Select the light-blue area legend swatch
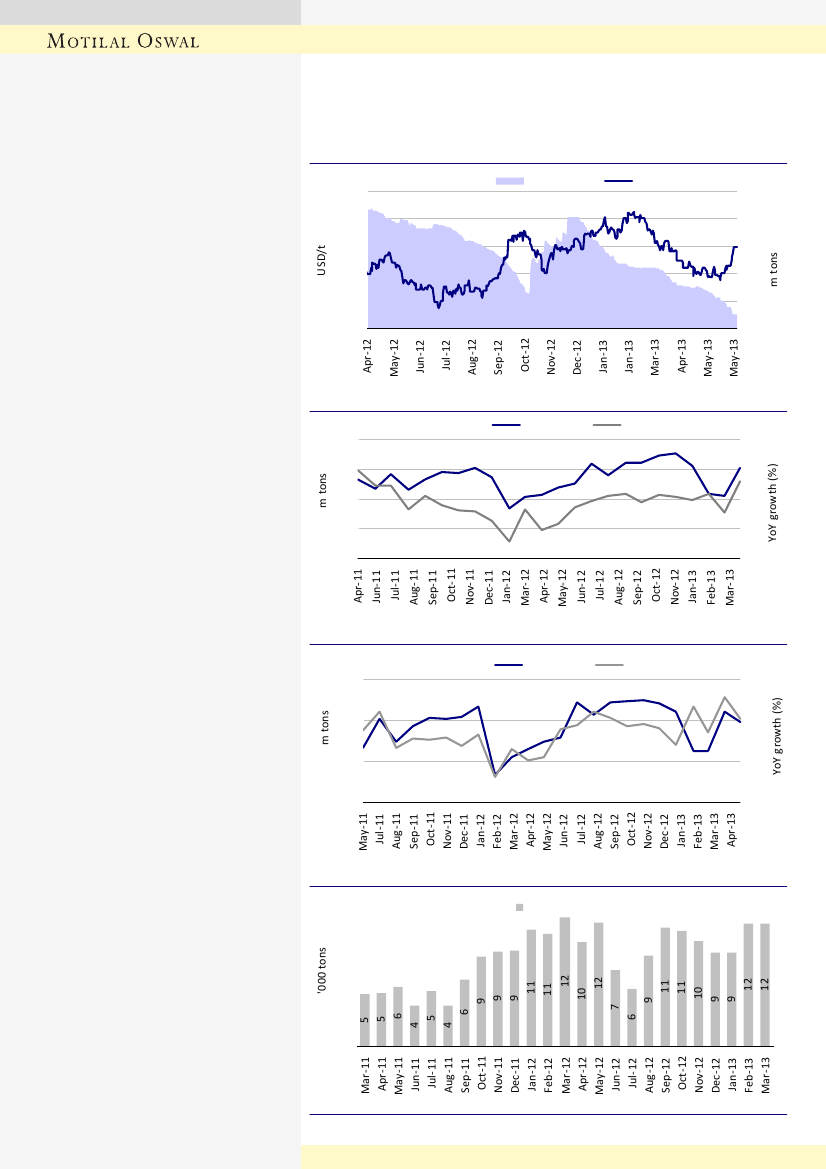 (x=511, y=180)
